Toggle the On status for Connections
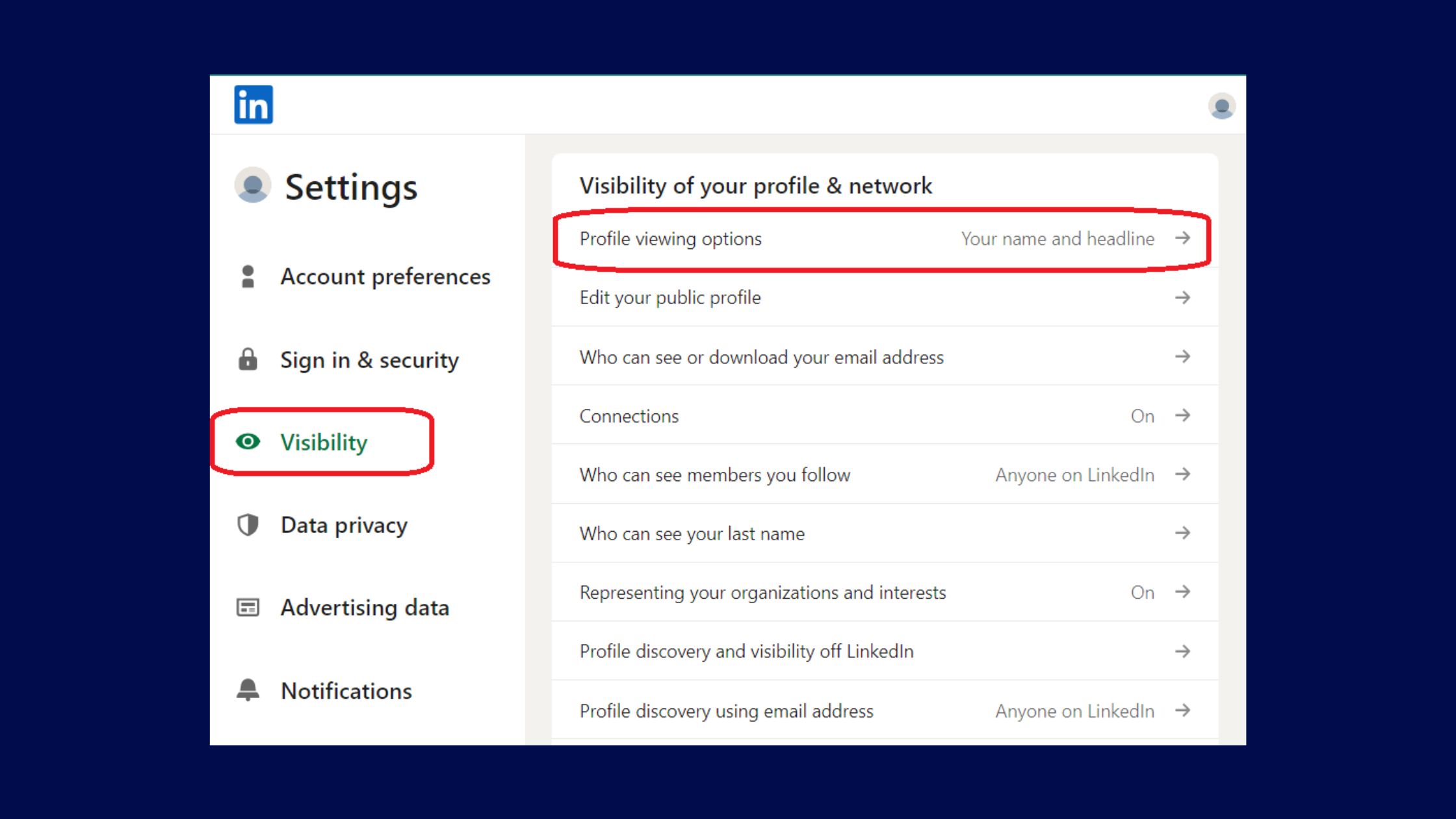This screenshot has width=1456, height=819. pos(1143,415)
